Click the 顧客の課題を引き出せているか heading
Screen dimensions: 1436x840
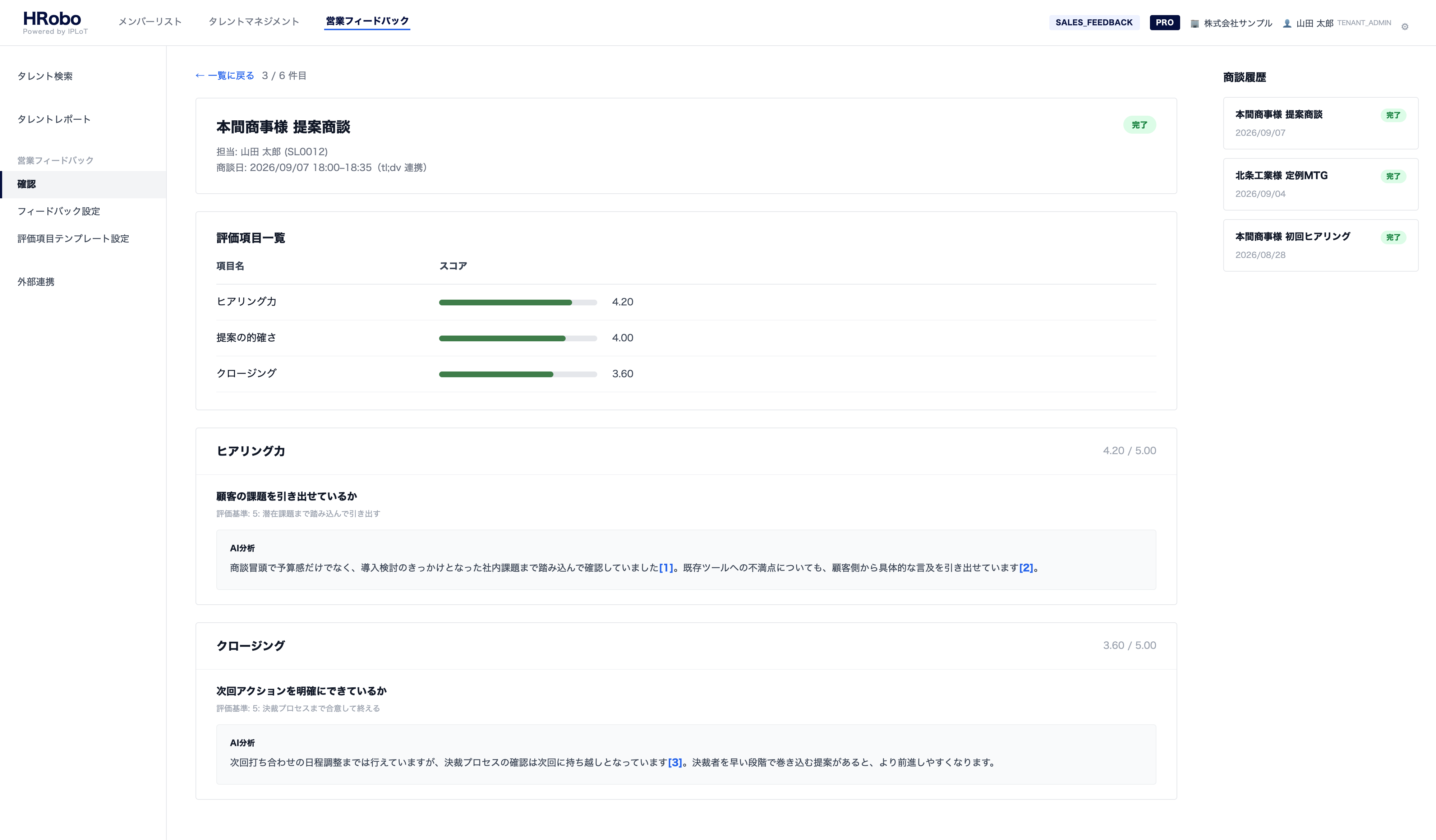(x=287, y=497)
